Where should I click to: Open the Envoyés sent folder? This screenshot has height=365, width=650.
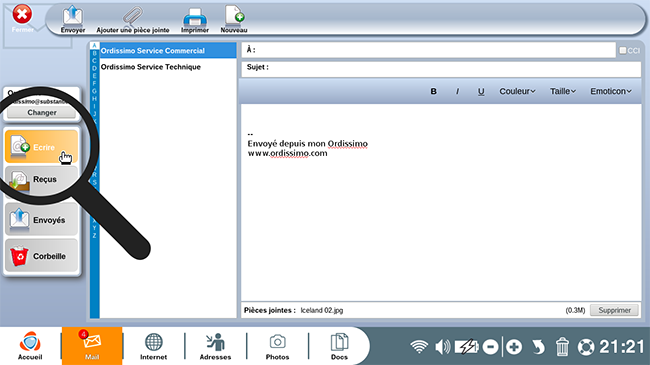click(x=41, y=219)
